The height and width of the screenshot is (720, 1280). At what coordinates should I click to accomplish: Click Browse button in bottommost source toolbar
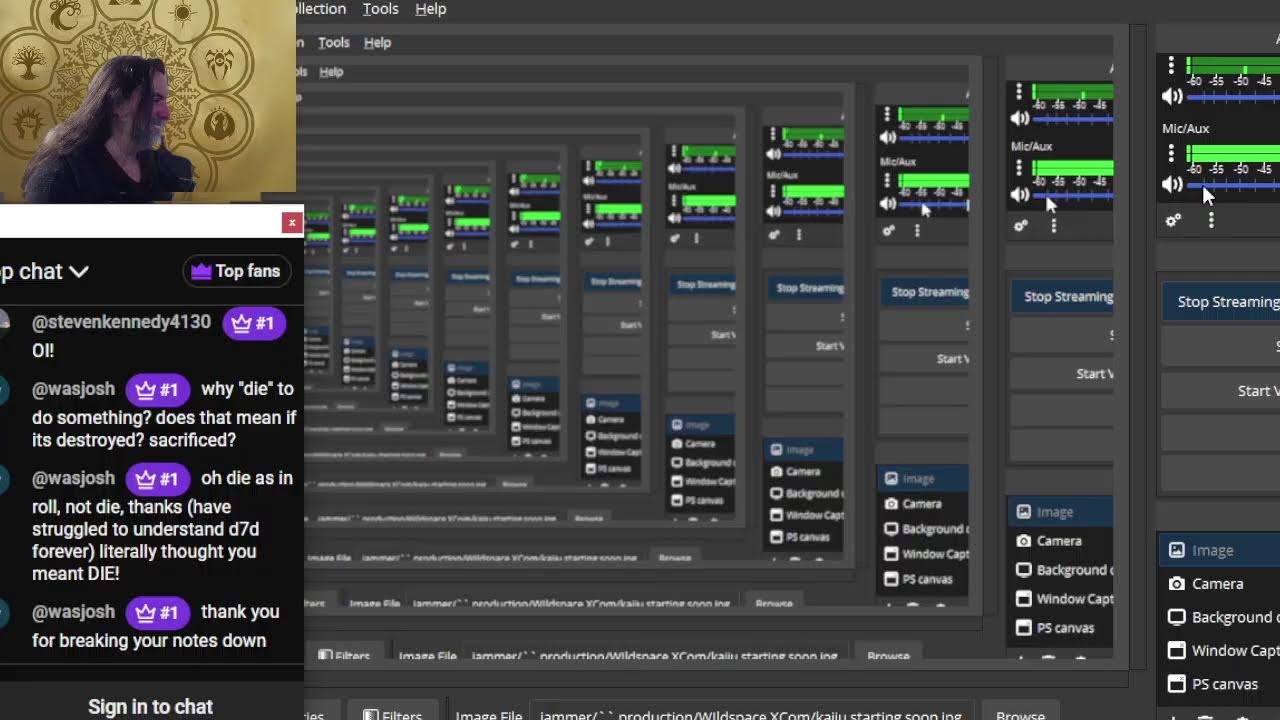coord(1020,715)
